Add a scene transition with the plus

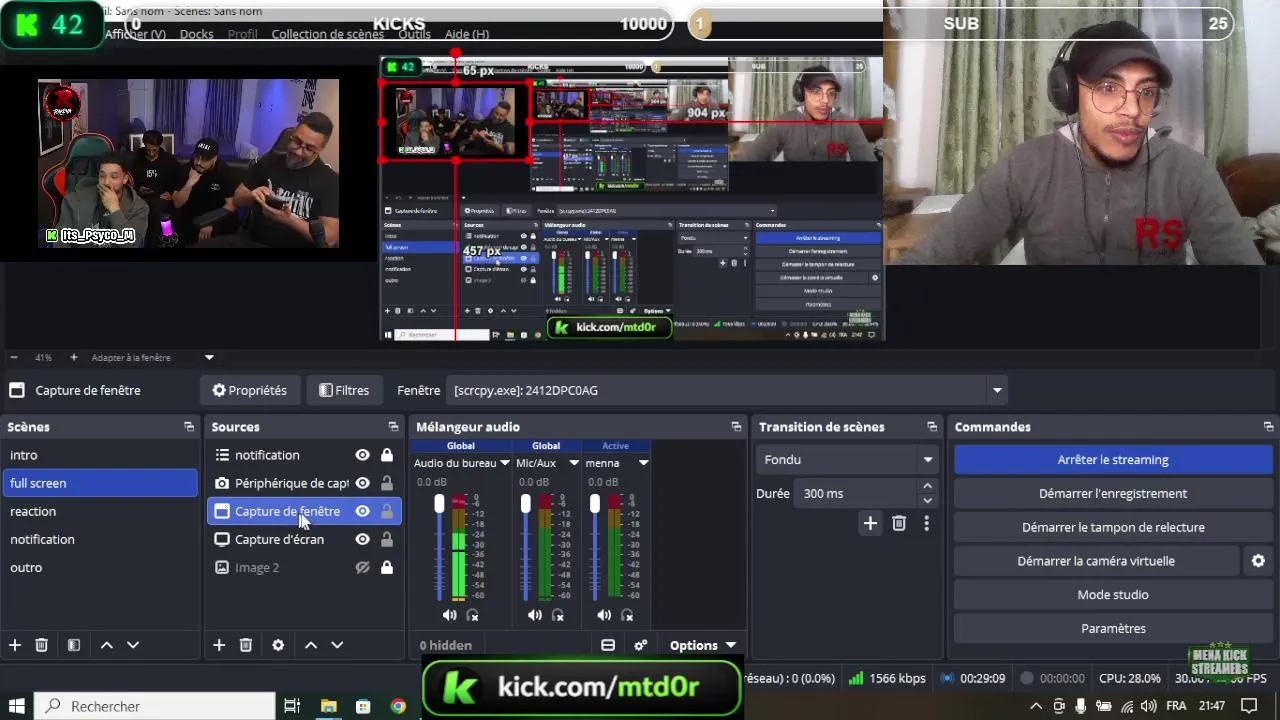[x=870, y=523]
